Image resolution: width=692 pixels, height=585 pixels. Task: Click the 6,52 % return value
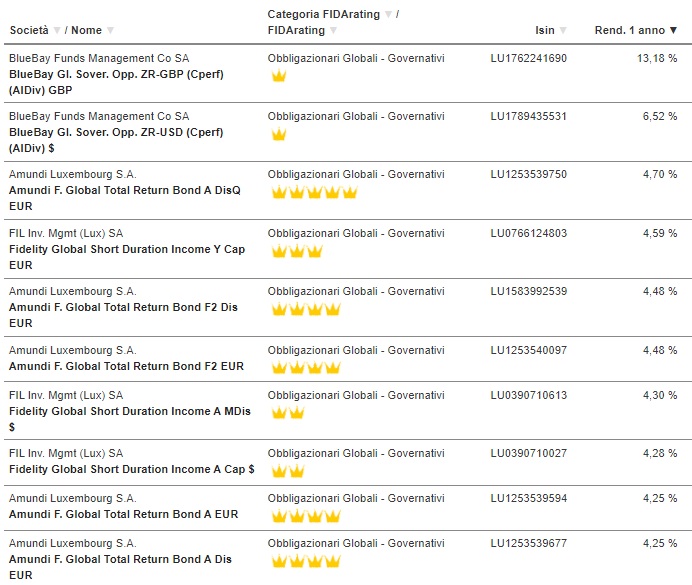pyautogui.click(x=659, y=116)
